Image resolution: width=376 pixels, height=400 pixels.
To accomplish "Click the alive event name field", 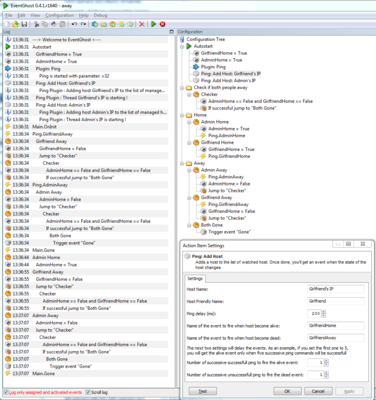I will coord(335,326).
